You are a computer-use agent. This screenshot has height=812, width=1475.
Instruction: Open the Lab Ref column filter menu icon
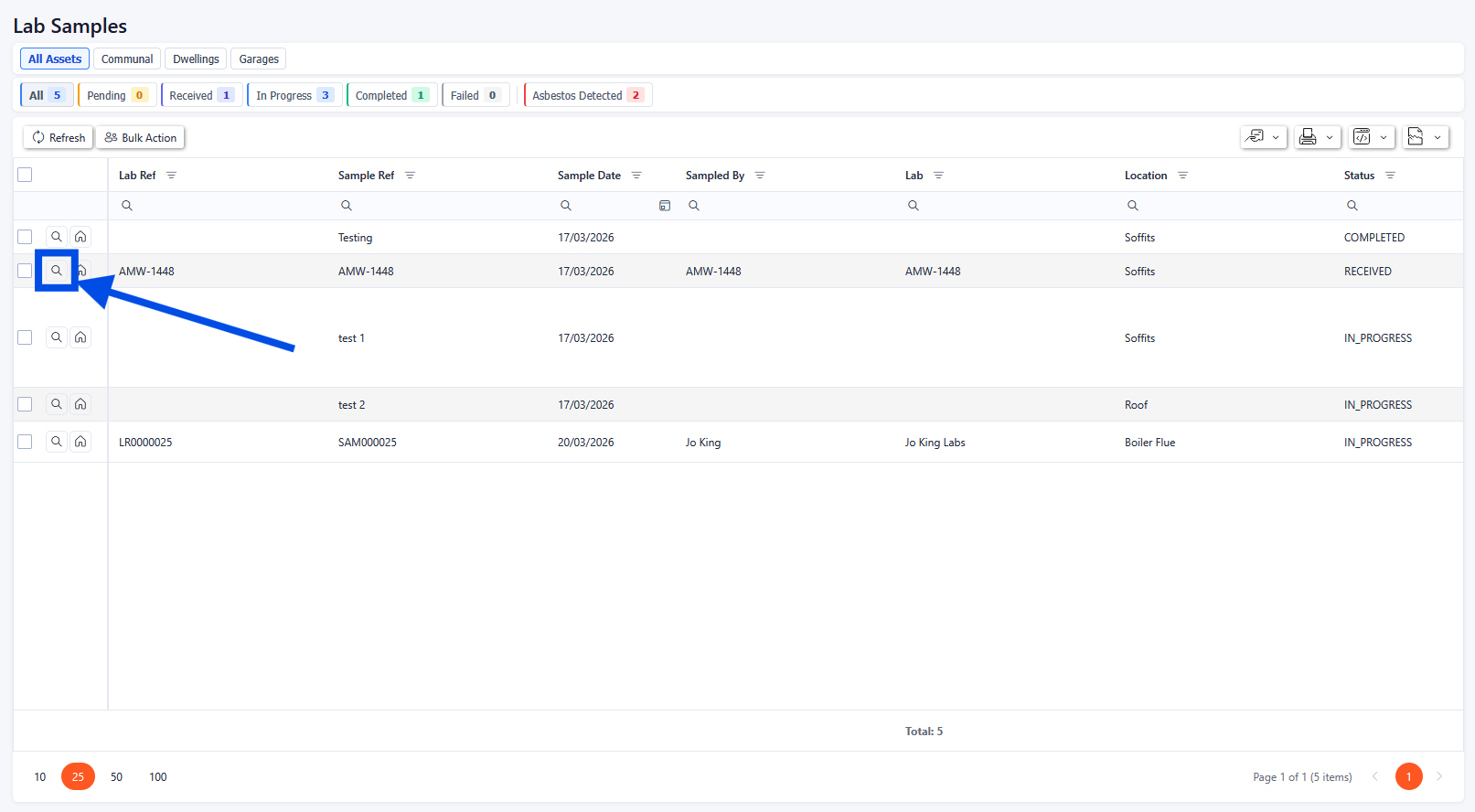(172, 176)
